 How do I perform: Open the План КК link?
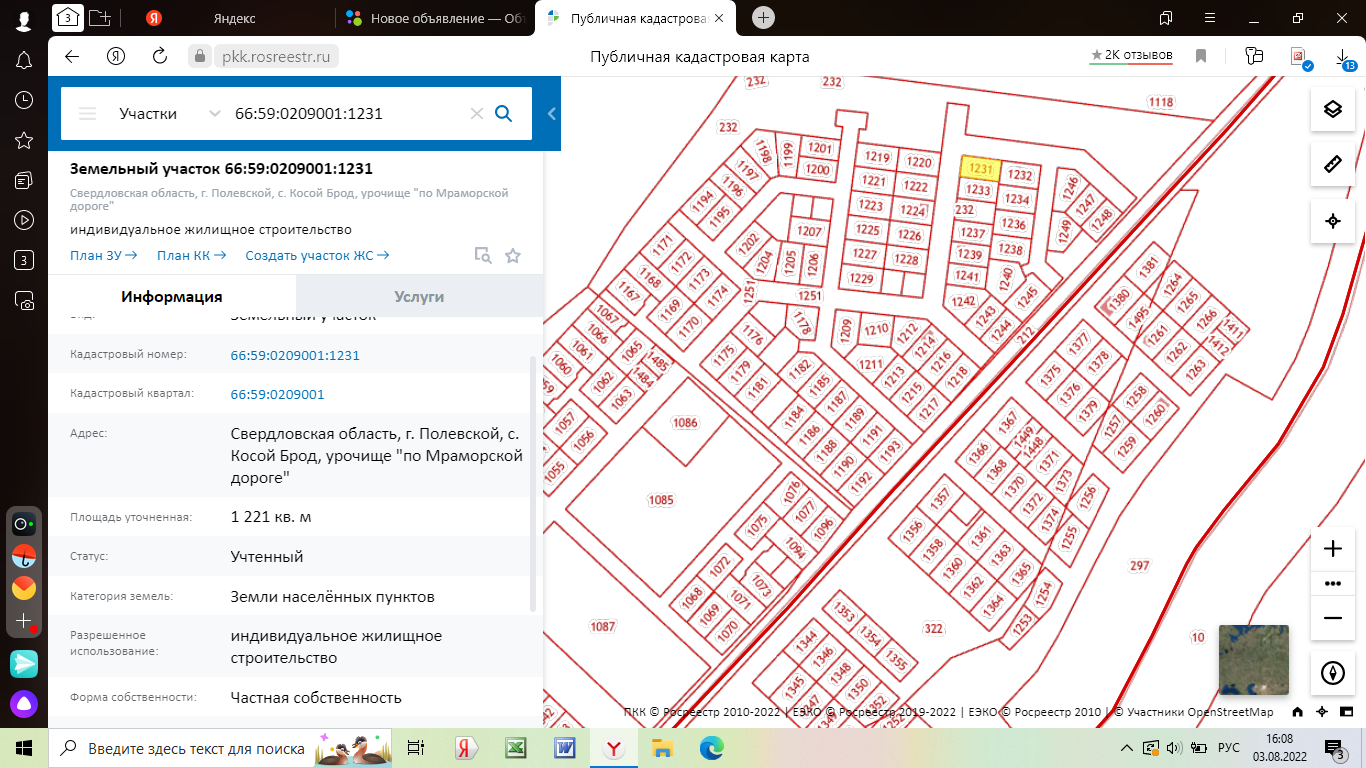(191, 255)
